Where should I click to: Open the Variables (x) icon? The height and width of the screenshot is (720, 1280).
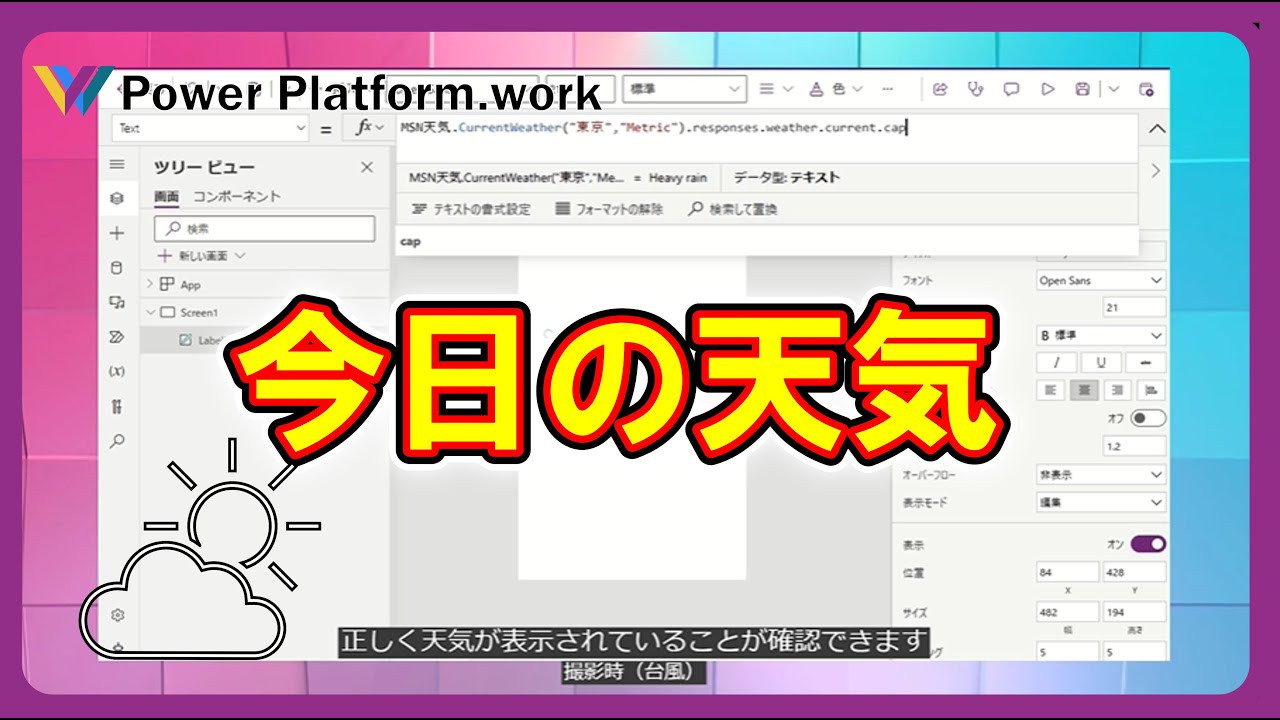point(117,371)
